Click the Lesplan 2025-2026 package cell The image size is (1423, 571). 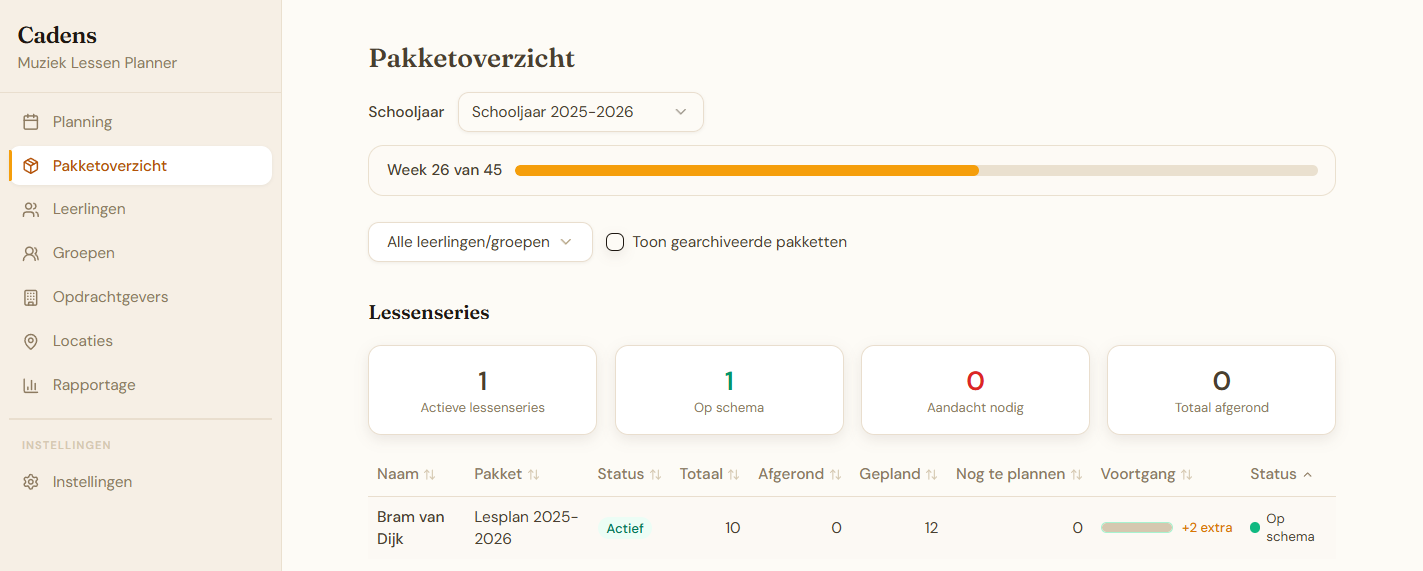click(x=526, y=528)
